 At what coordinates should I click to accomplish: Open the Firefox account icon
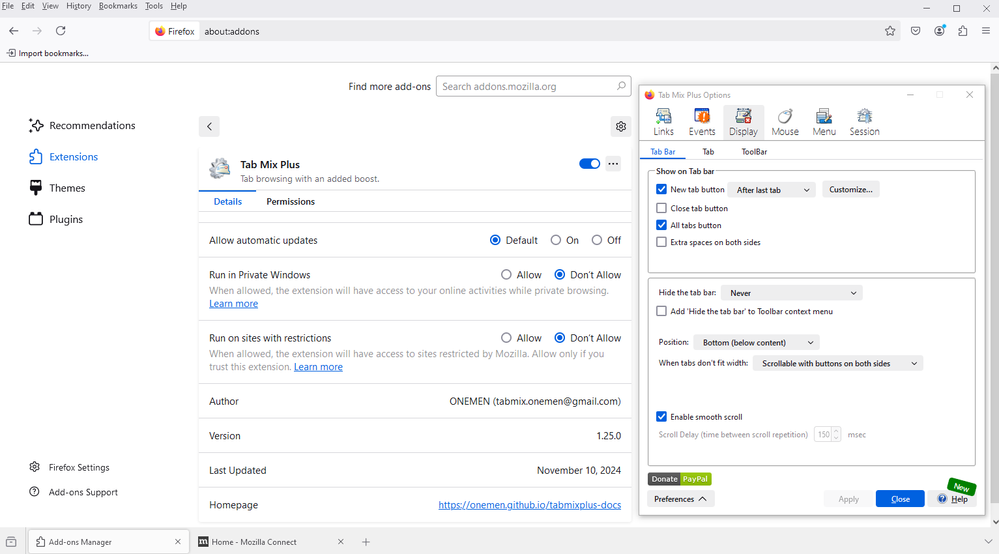[940, 31]
